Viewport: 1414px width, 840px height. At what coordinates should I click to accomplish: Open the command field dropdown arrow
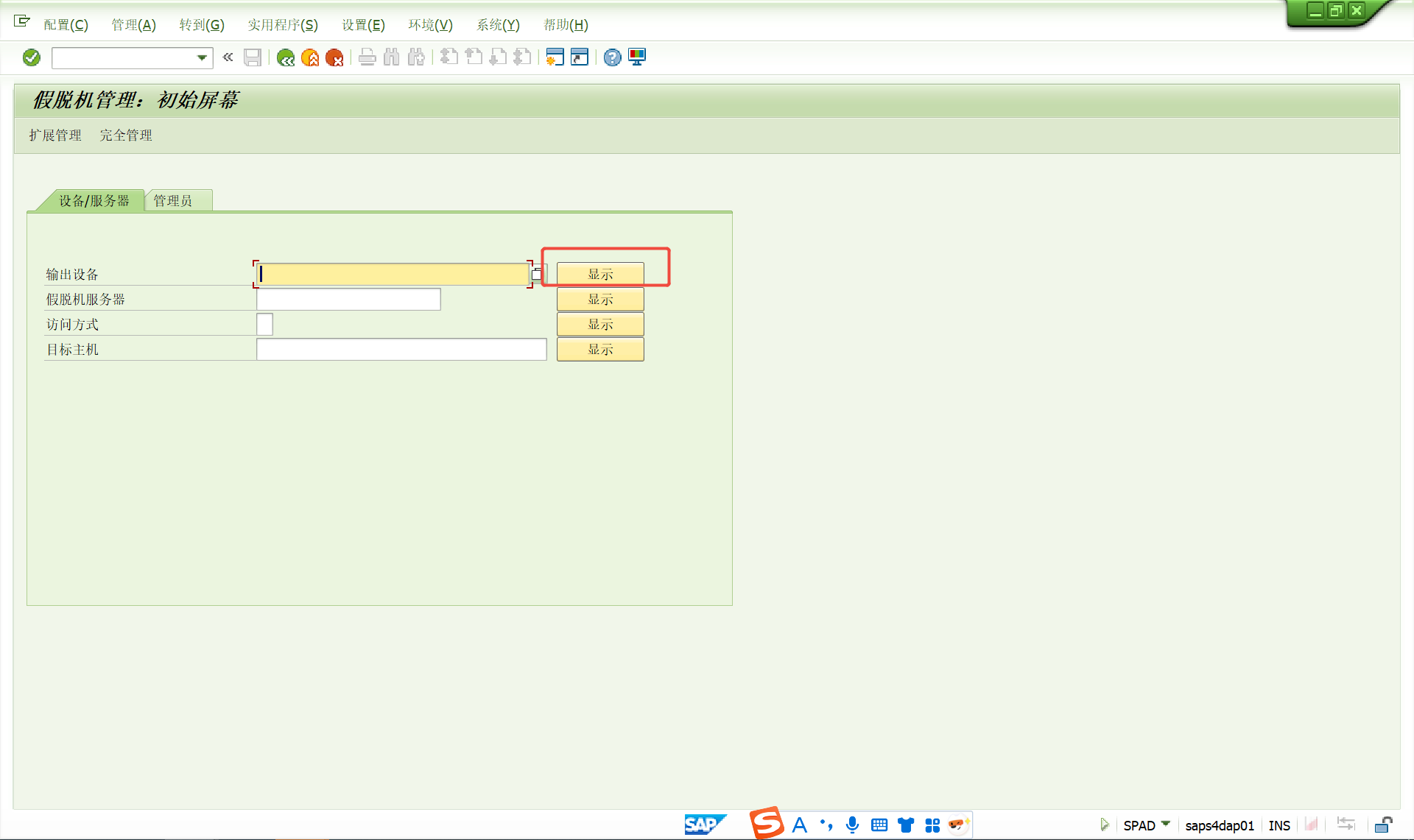[x=201, y=57]
